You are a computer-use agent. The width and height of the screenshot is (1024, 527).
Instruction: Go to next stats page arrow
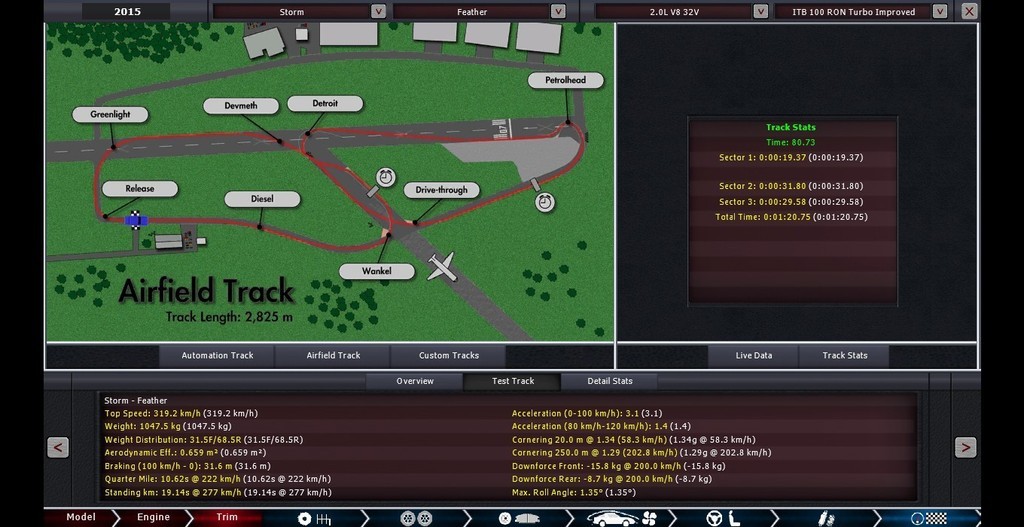[965, 447]
